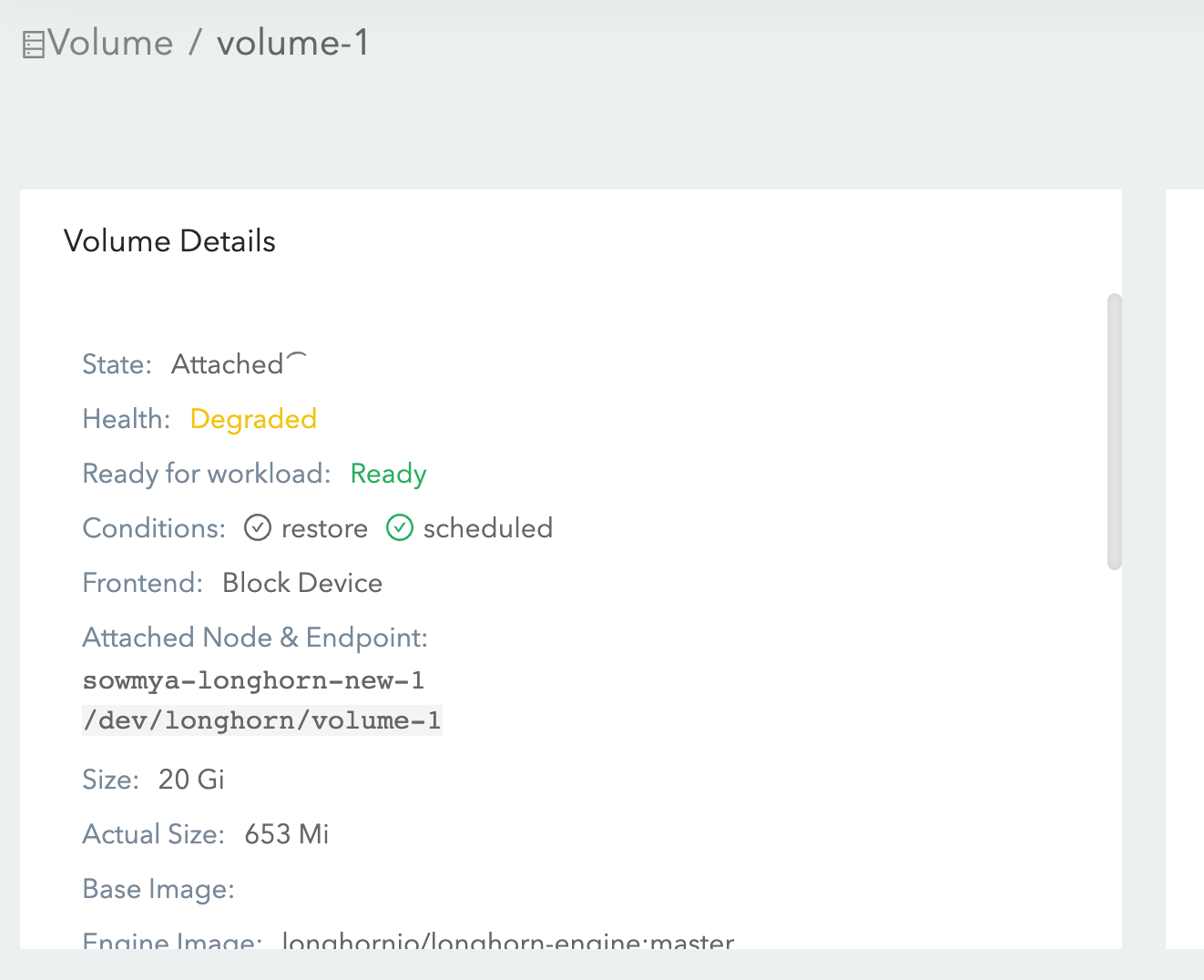Image resolution: width=1204 pixels, height=980 pixels.
Task: Select the sowmya-longhorn-new-1 node name
Action: click(x=253, y=680)
